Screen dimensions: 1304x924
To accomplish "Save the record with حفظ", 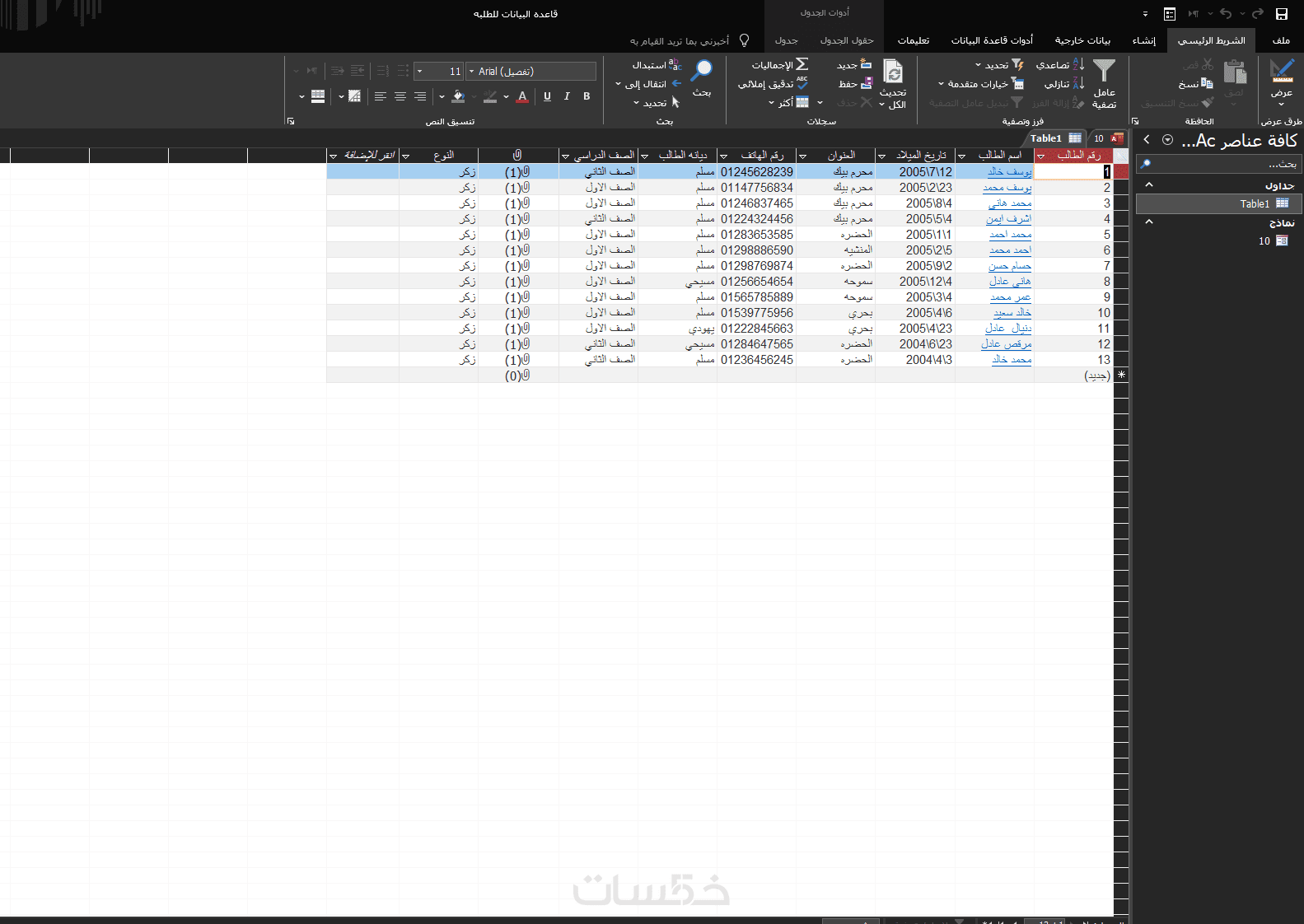I will (x=855, y=84).
